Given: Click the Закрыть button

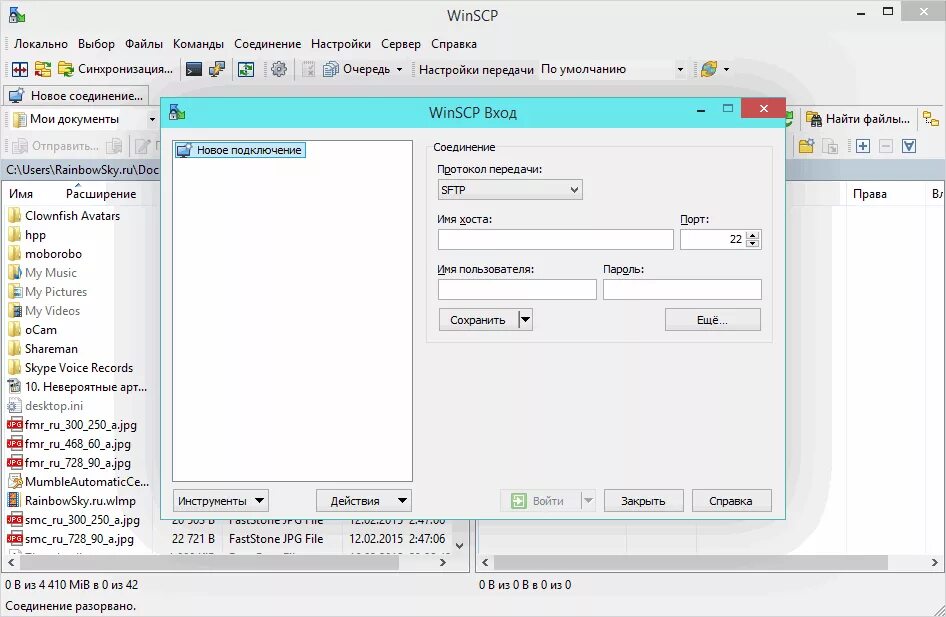Looking at the screenshot, I should [643, 501].
